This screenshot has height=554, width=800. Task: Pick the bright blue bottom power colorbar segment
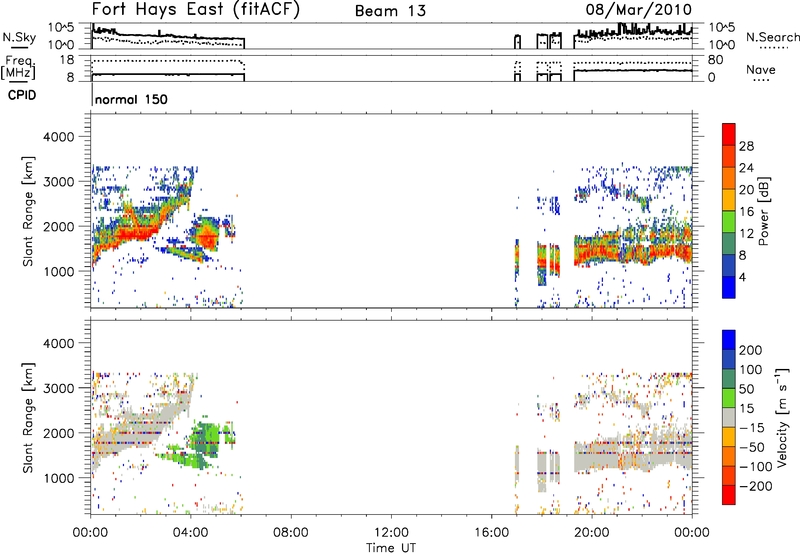[729, 287]
